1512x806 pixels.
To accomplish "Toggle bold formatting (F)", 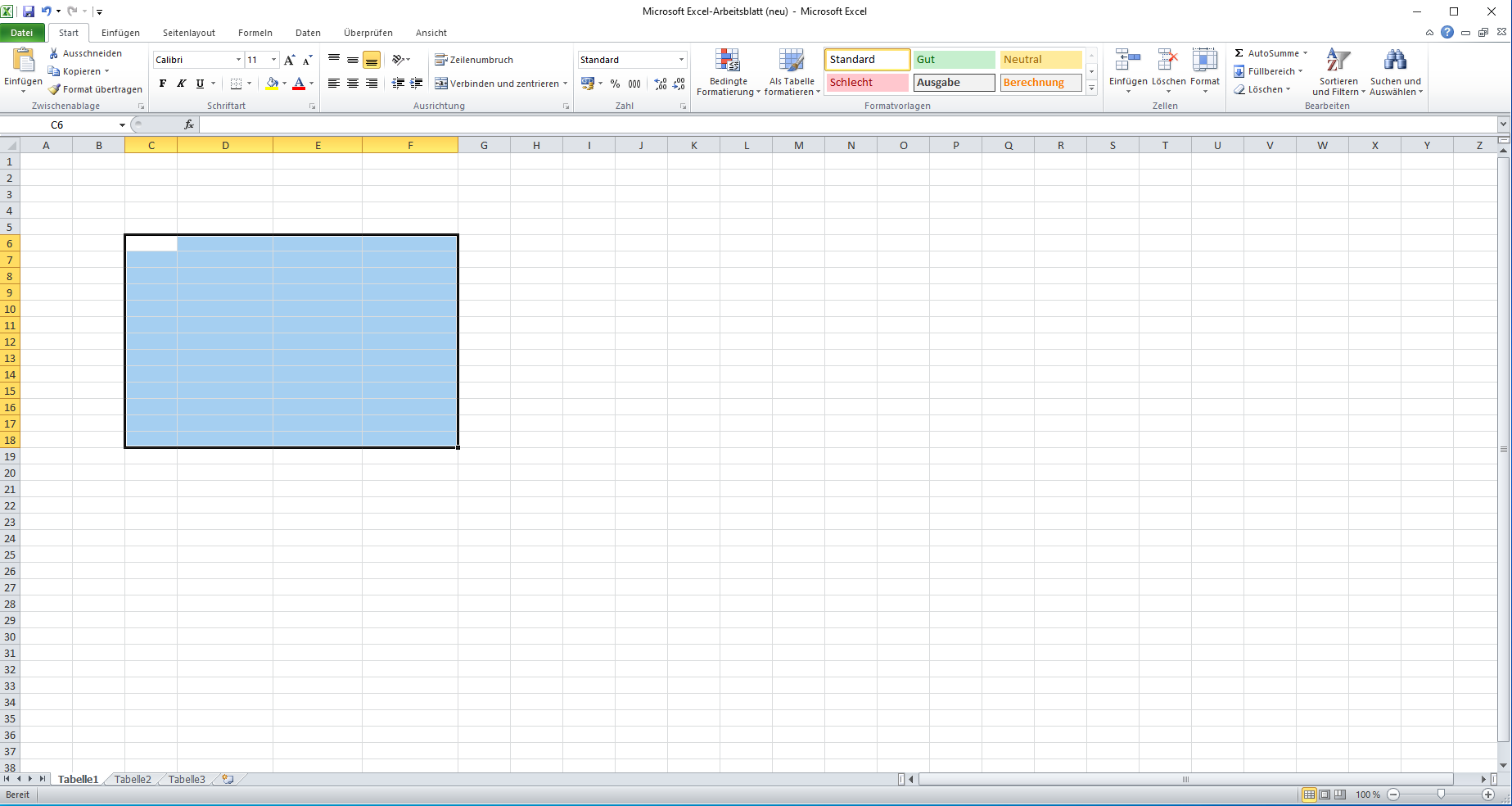I will pyautogui.click(x=163, y=84).
